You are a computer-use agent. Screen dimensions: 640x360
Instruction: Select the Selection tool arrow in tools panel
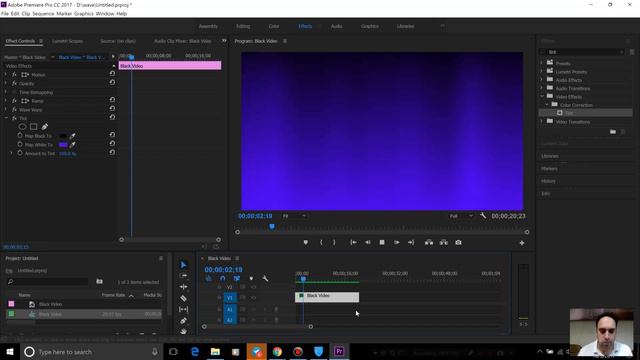184,265
